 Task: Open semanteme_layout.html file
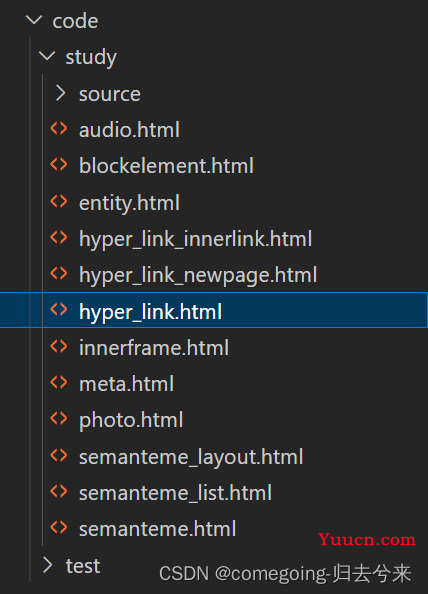[191, 457]
